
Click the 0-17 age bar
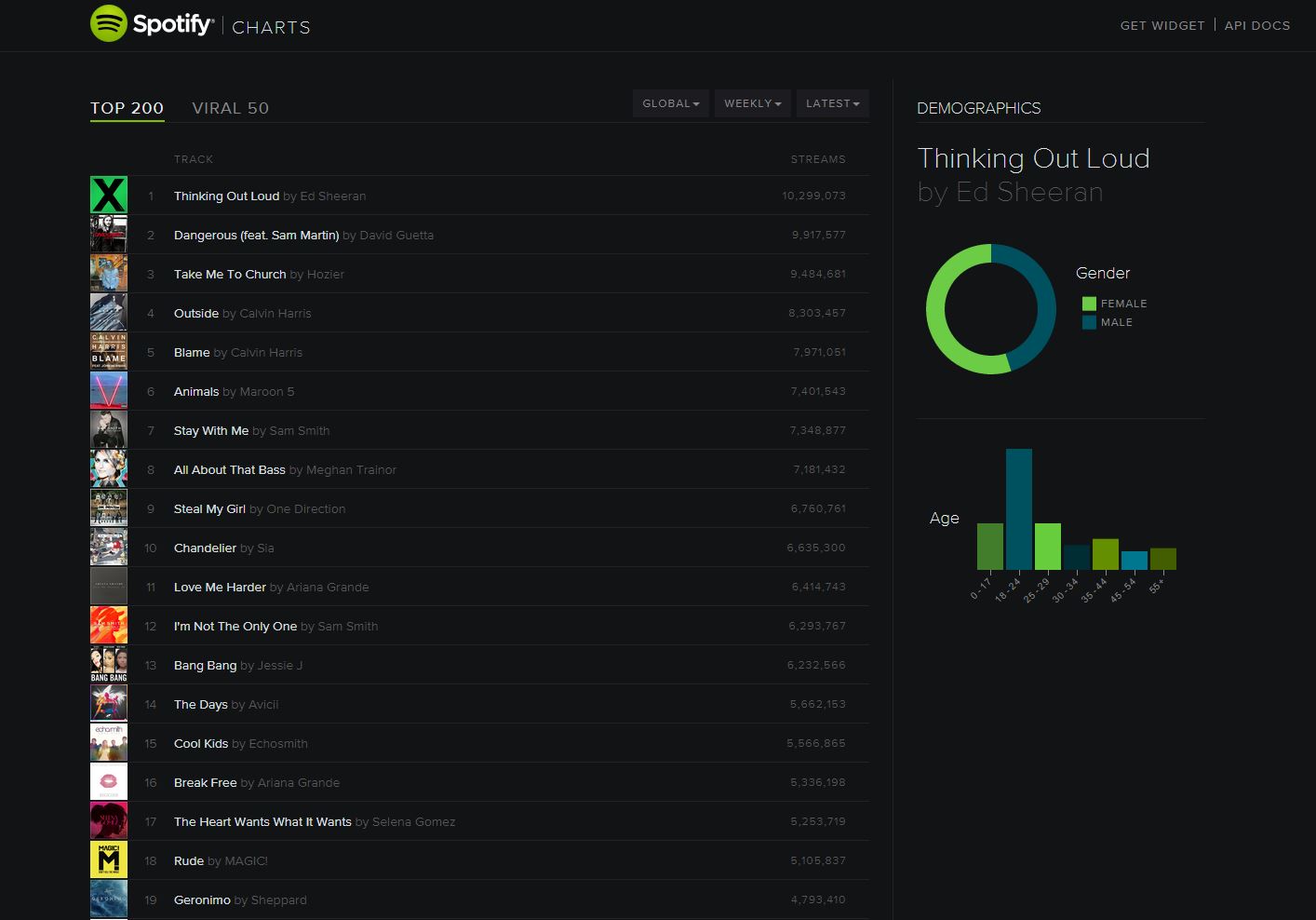click(x=990, y=547)
